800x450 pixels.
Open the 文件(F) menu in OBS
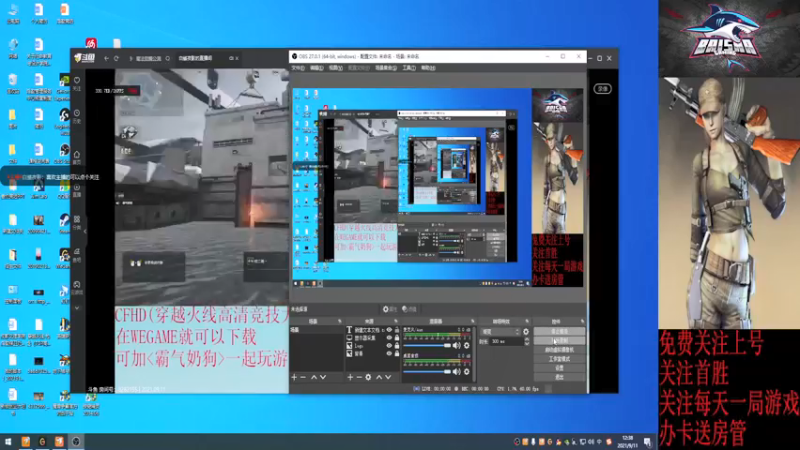point(298,67)
